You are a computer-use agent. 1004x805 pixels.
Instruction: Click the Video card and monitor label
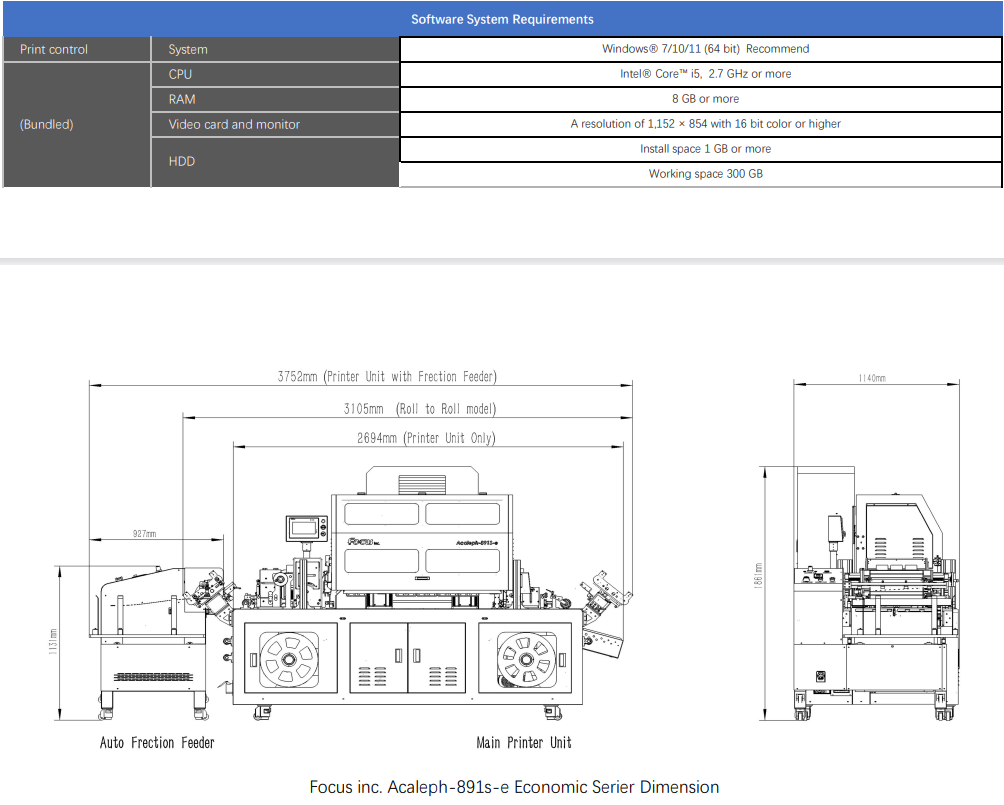pyautogui.click(x=234, y=124)
